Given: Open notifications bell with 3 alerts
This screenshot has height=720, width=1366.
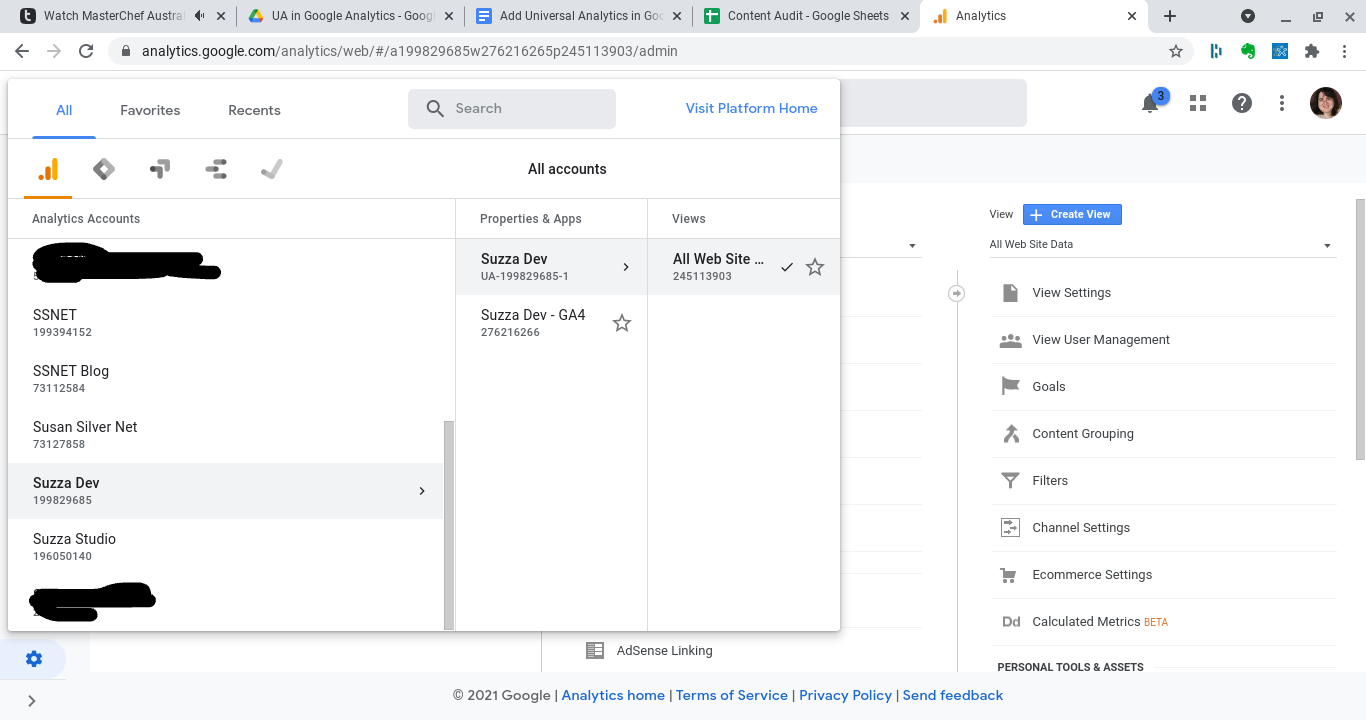Looking at the screenshot, I should coord(1152,102).
